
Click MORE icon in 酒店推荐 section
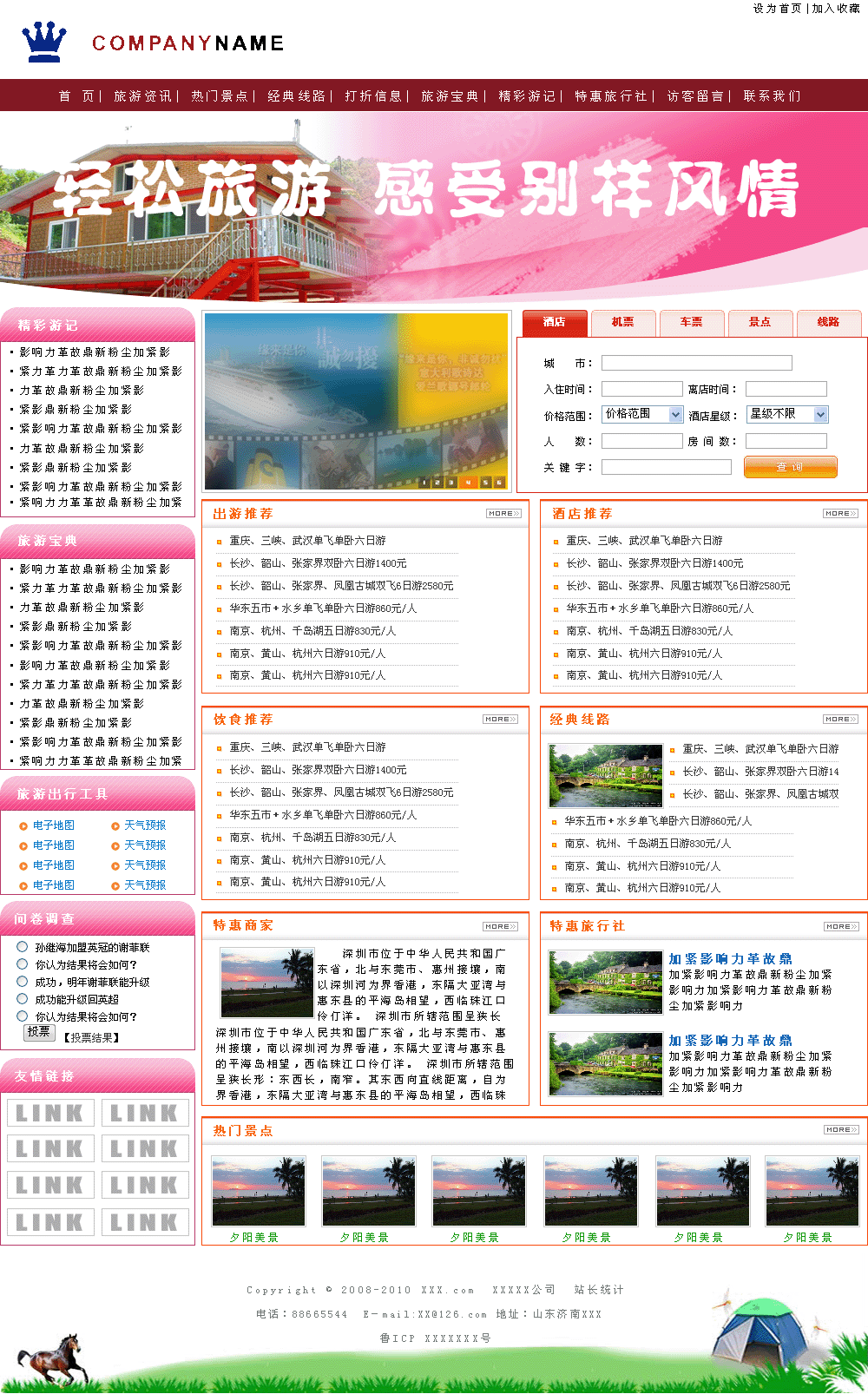pos(840,514)
